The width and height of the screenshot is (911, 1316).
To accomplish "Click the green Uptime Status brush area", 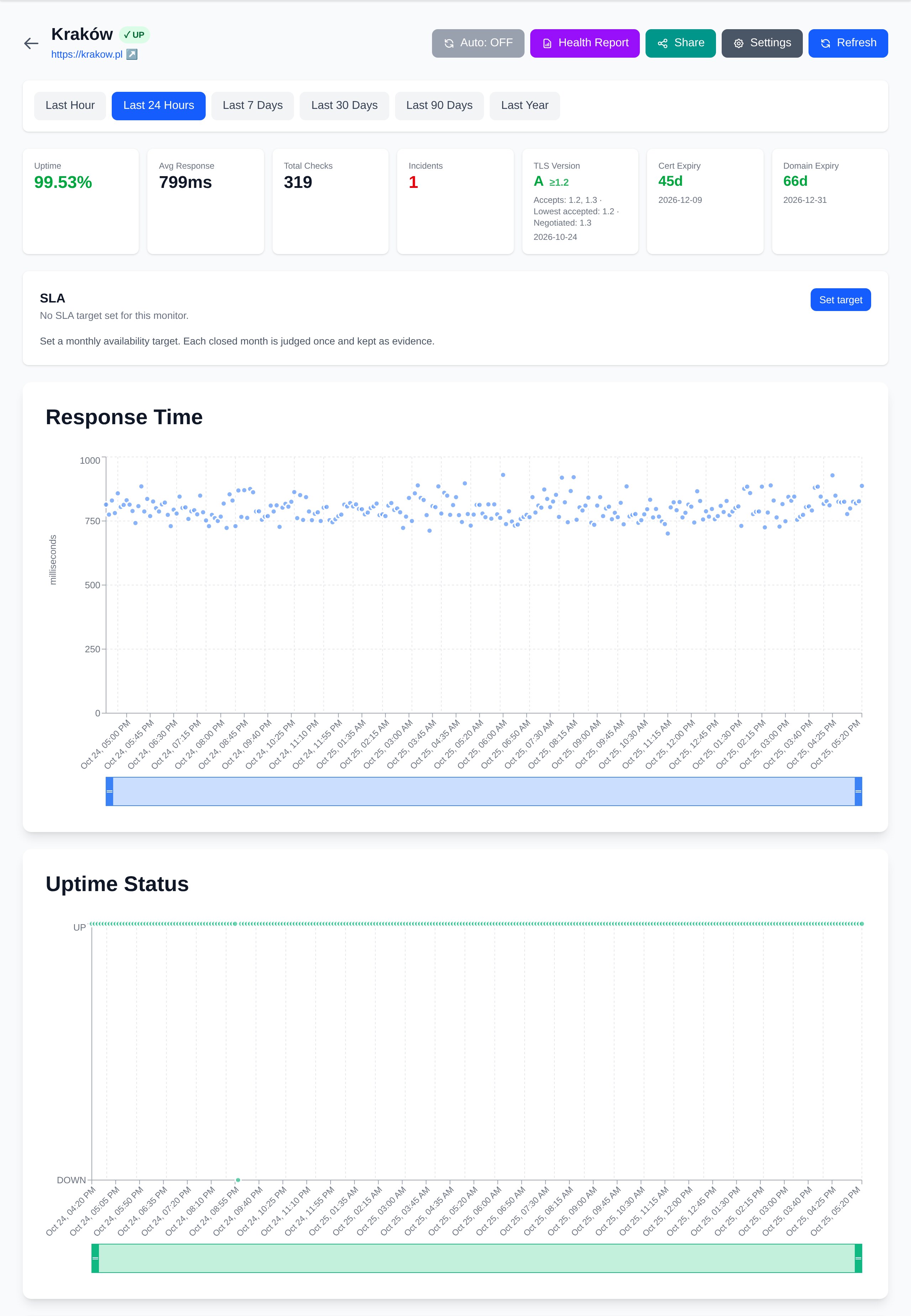I will [x=476, y=1258].
